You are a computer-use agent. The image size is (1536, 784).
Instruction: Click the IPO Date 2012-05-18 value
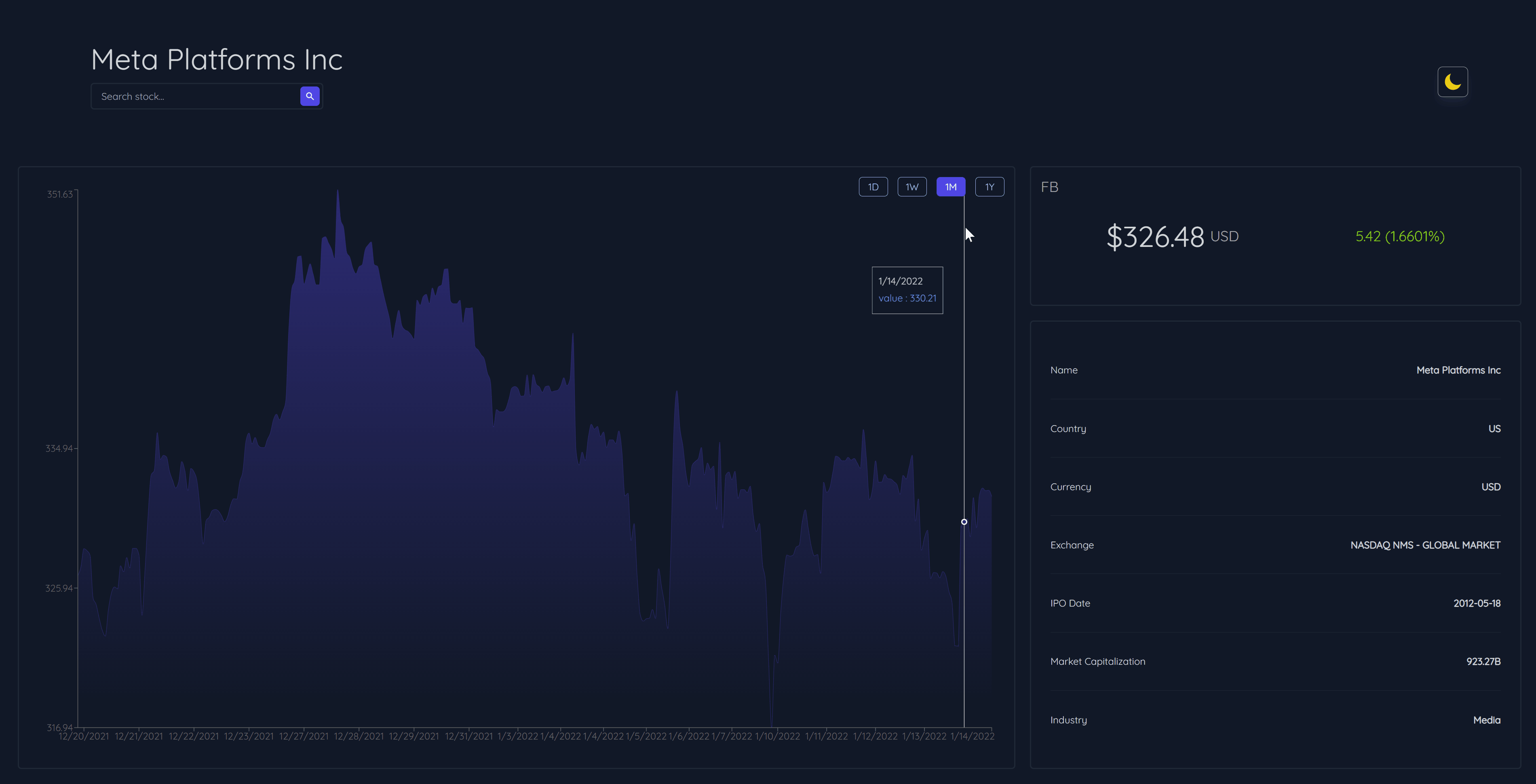click(x=1476, y=603)
